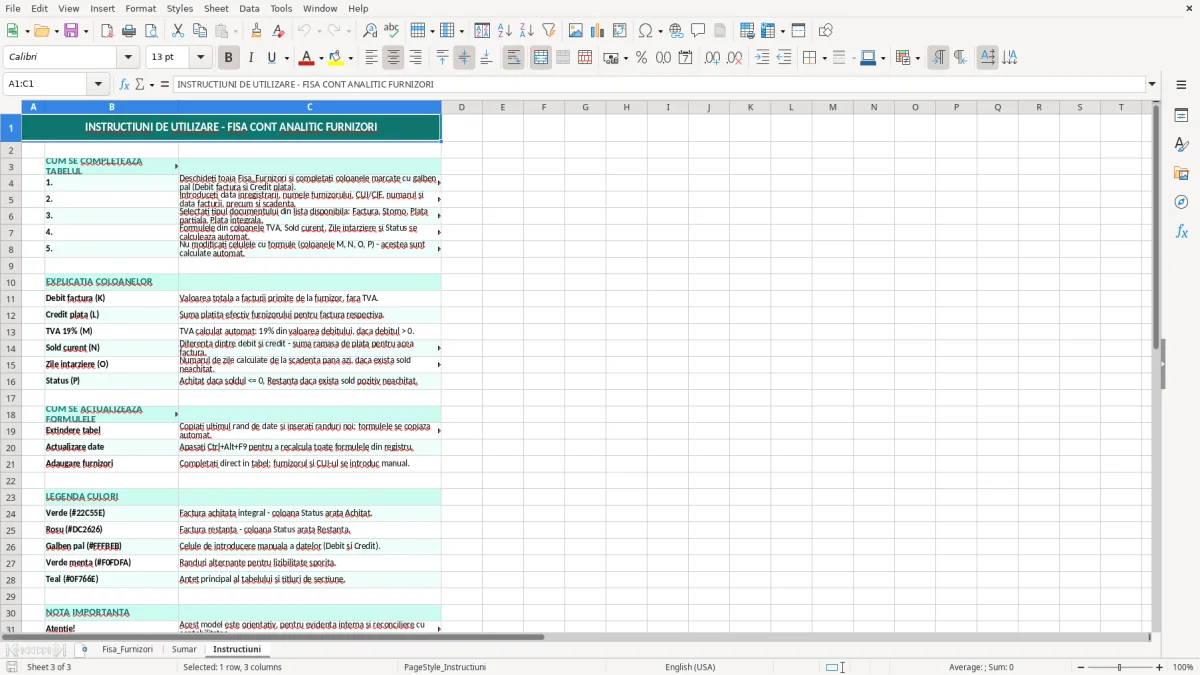Insert an image using toolbar icon
This screenshot has height=675, width=1200.
[576, 31]
